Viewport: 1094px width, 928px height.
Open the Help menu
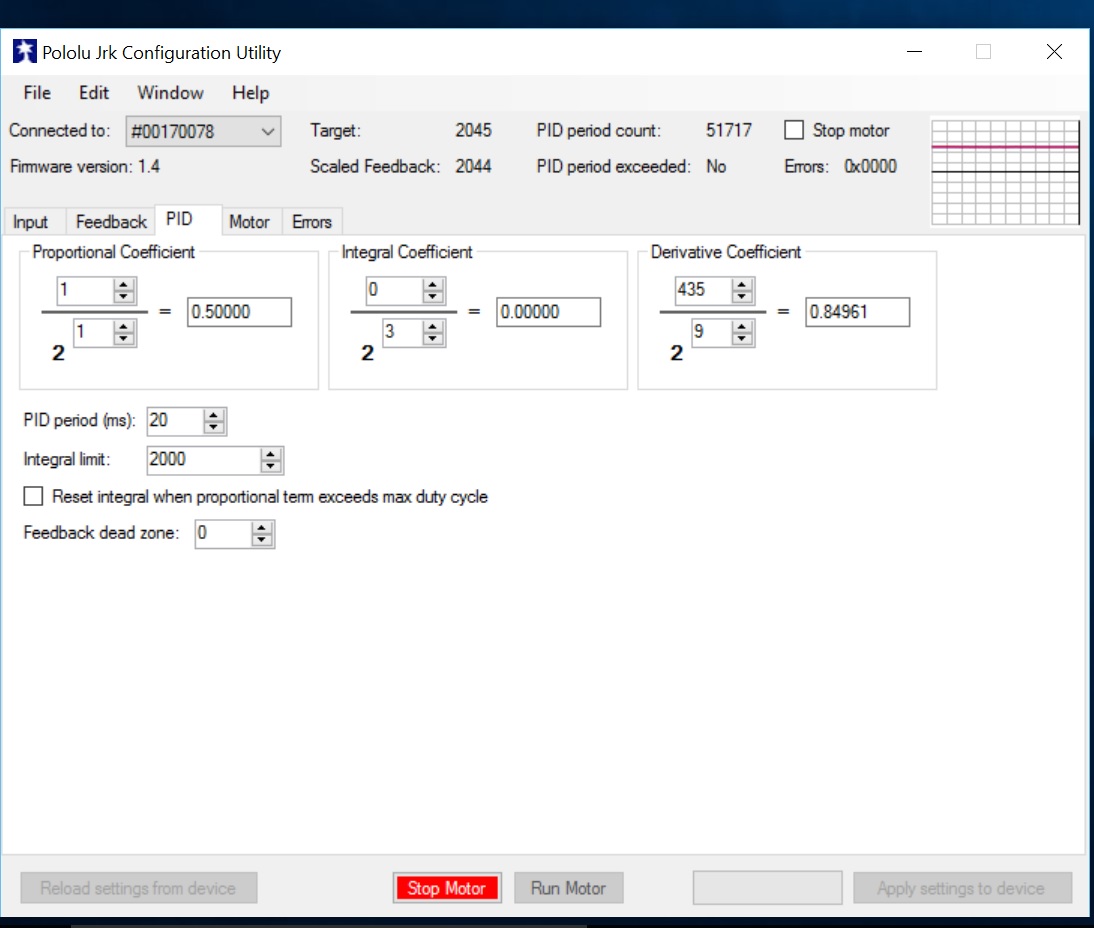pyautogui.click(x=250, y=93)
